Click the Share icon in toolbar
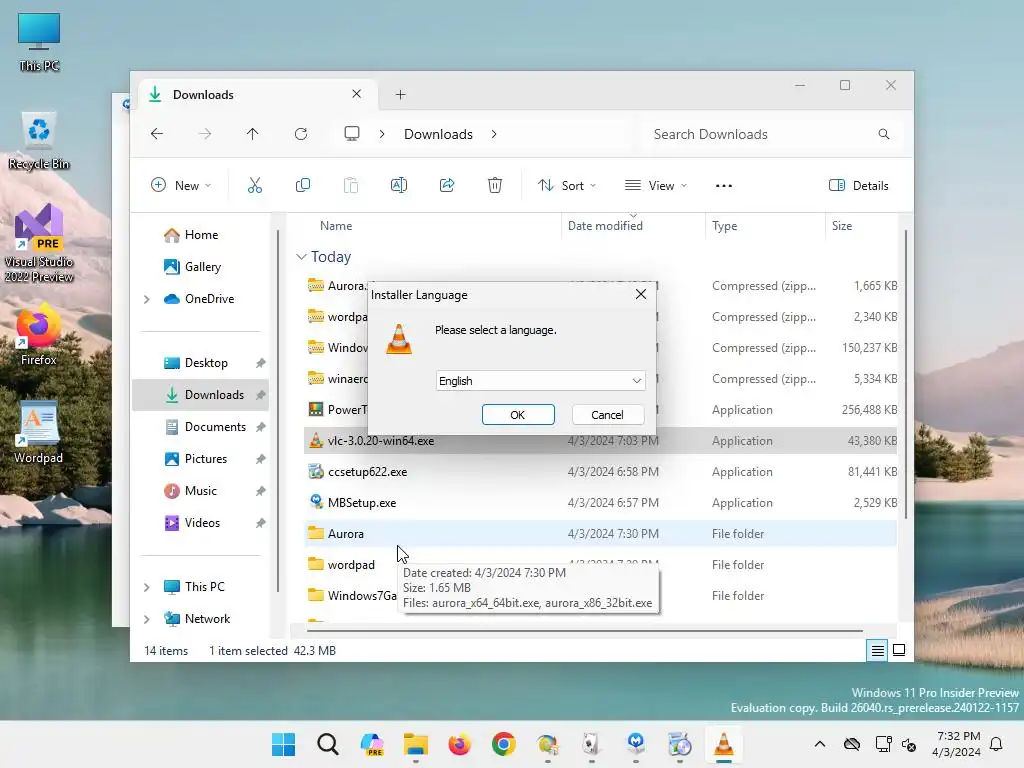This screenshot has height=768, width=1024. coord(447,185)
